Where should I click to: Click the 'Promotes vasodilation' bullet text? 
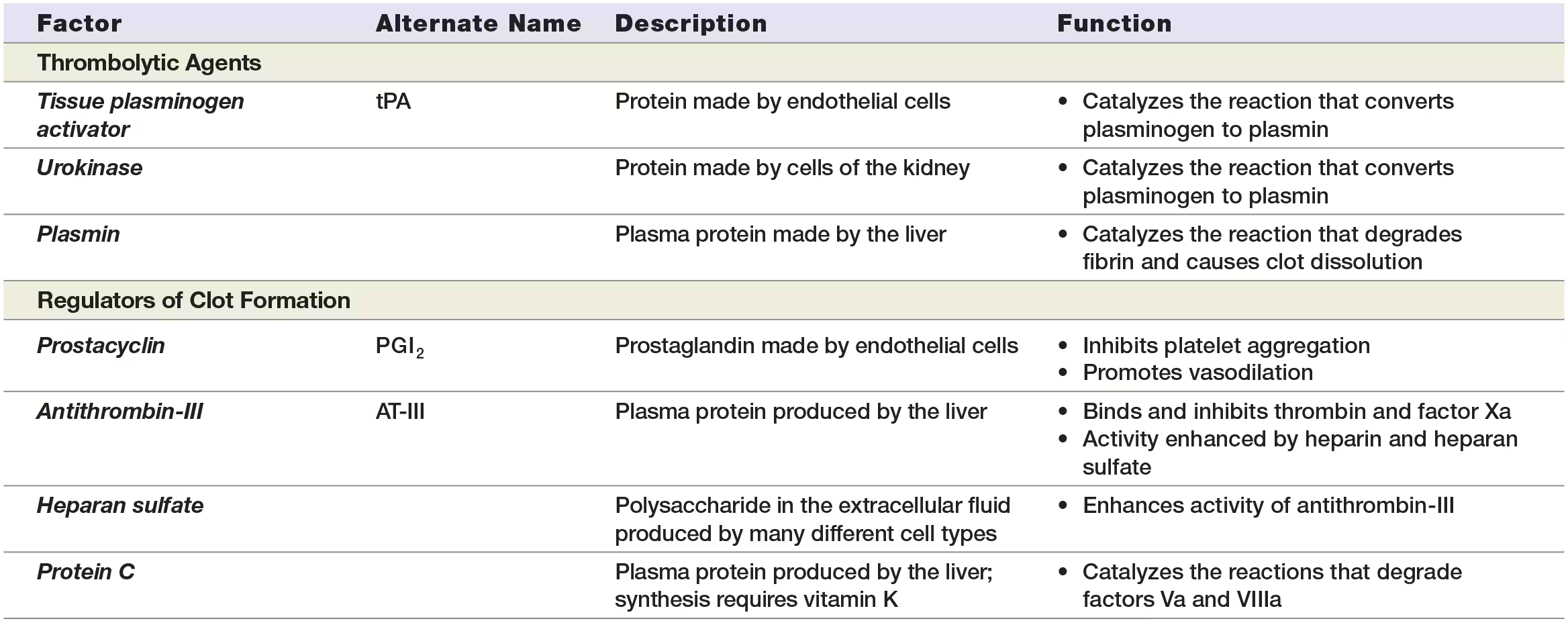pyautogui.click(x=1197, y=373)
